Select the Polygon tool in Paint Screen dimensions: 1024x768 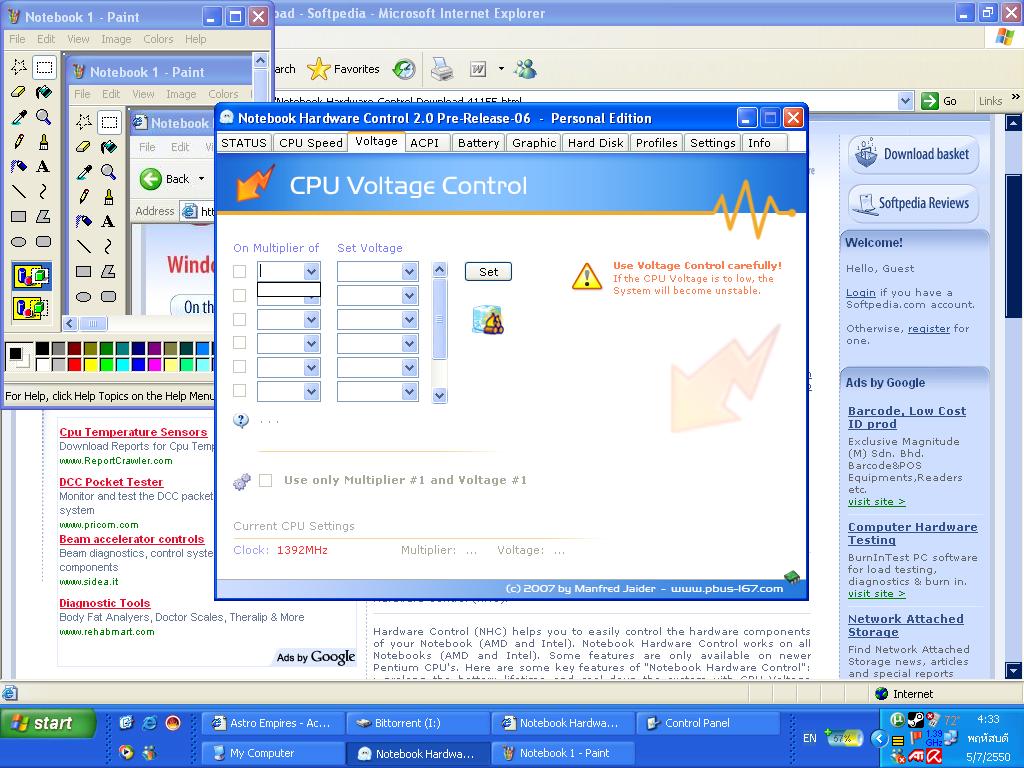[x=44, y=216]
